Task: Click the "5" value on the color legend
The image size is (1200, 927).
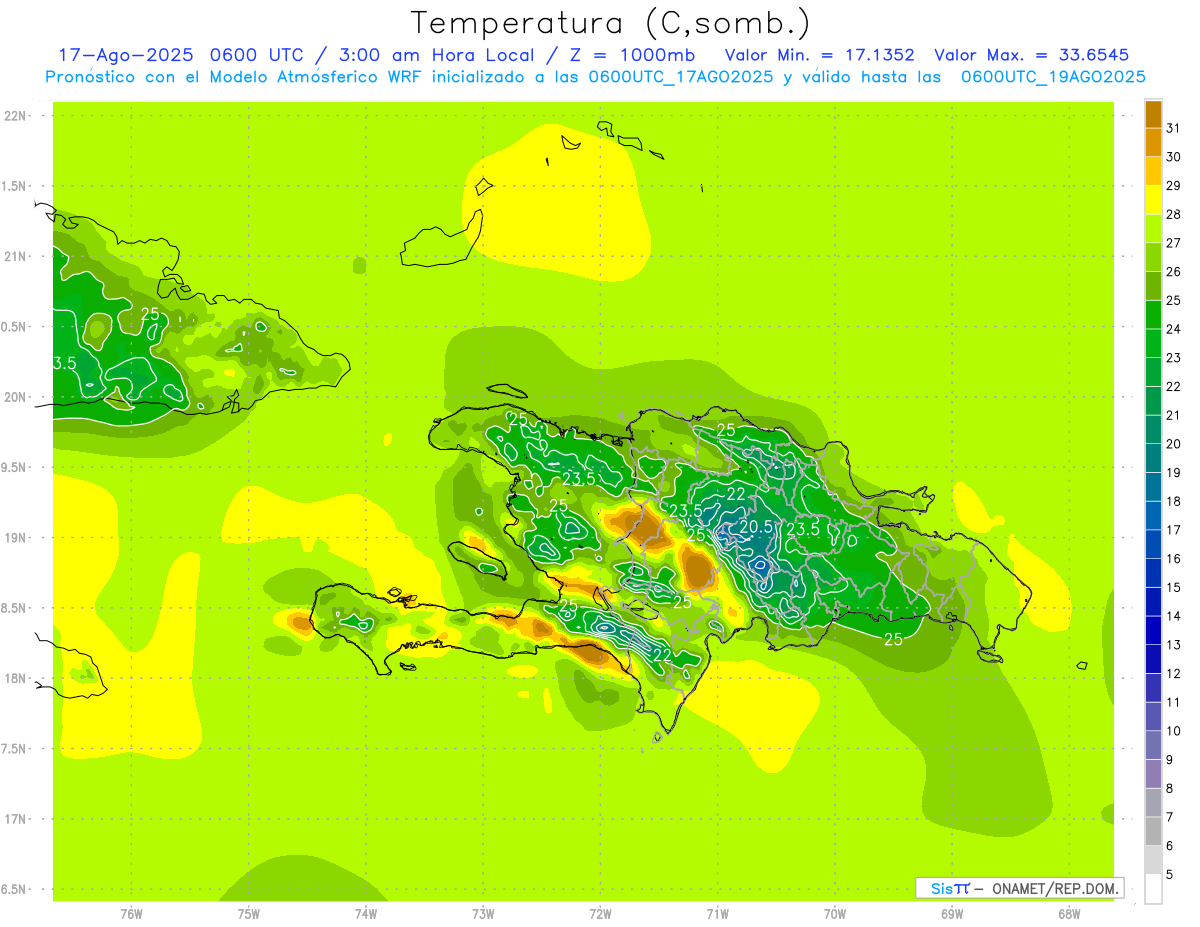Action: 1170,875
